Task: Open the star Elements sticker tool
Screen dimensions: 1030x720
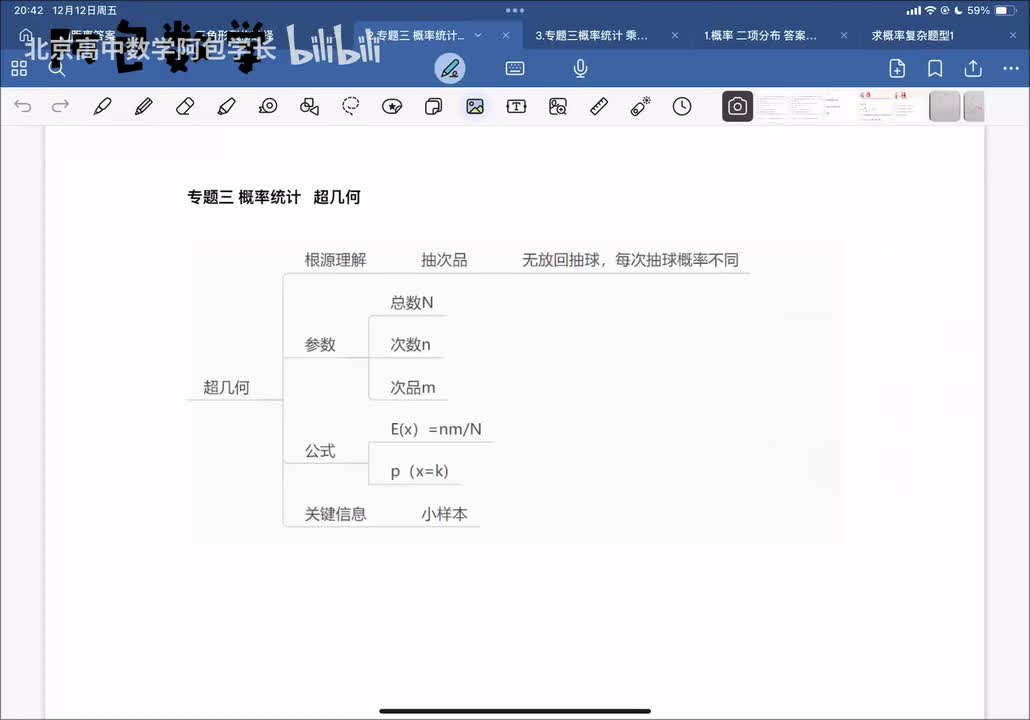Action: (392, 106)
